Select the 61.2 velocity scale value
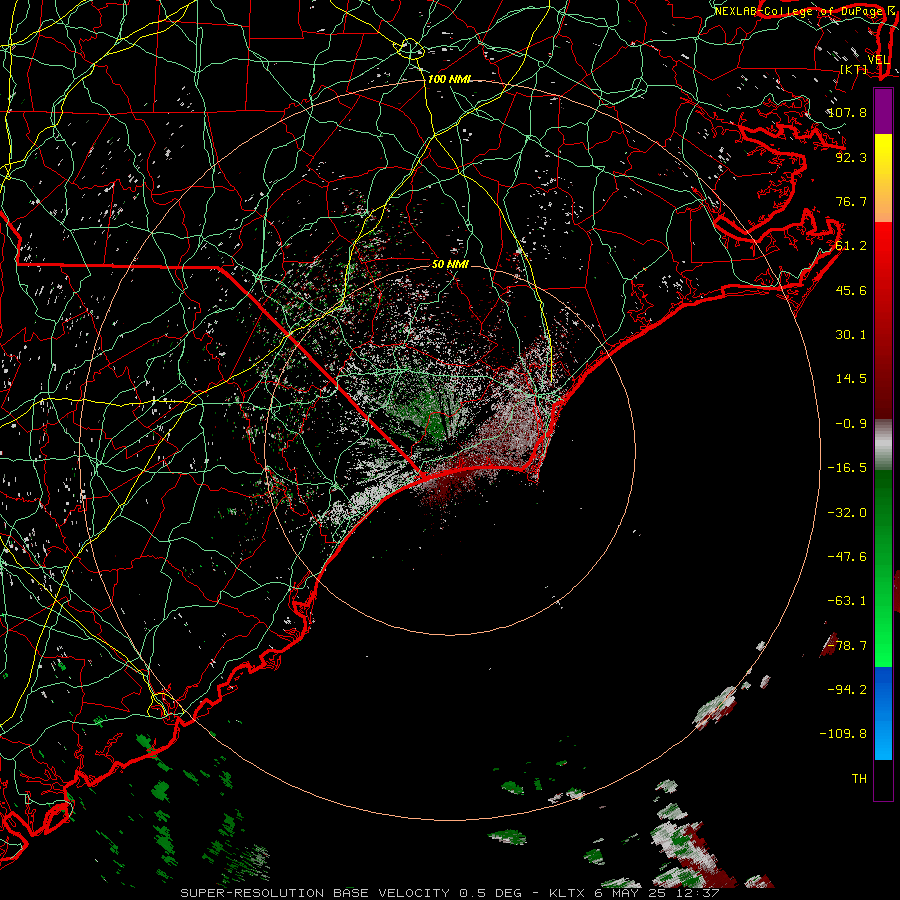This screenshot has height=900, width=900. tap(851, 246)
